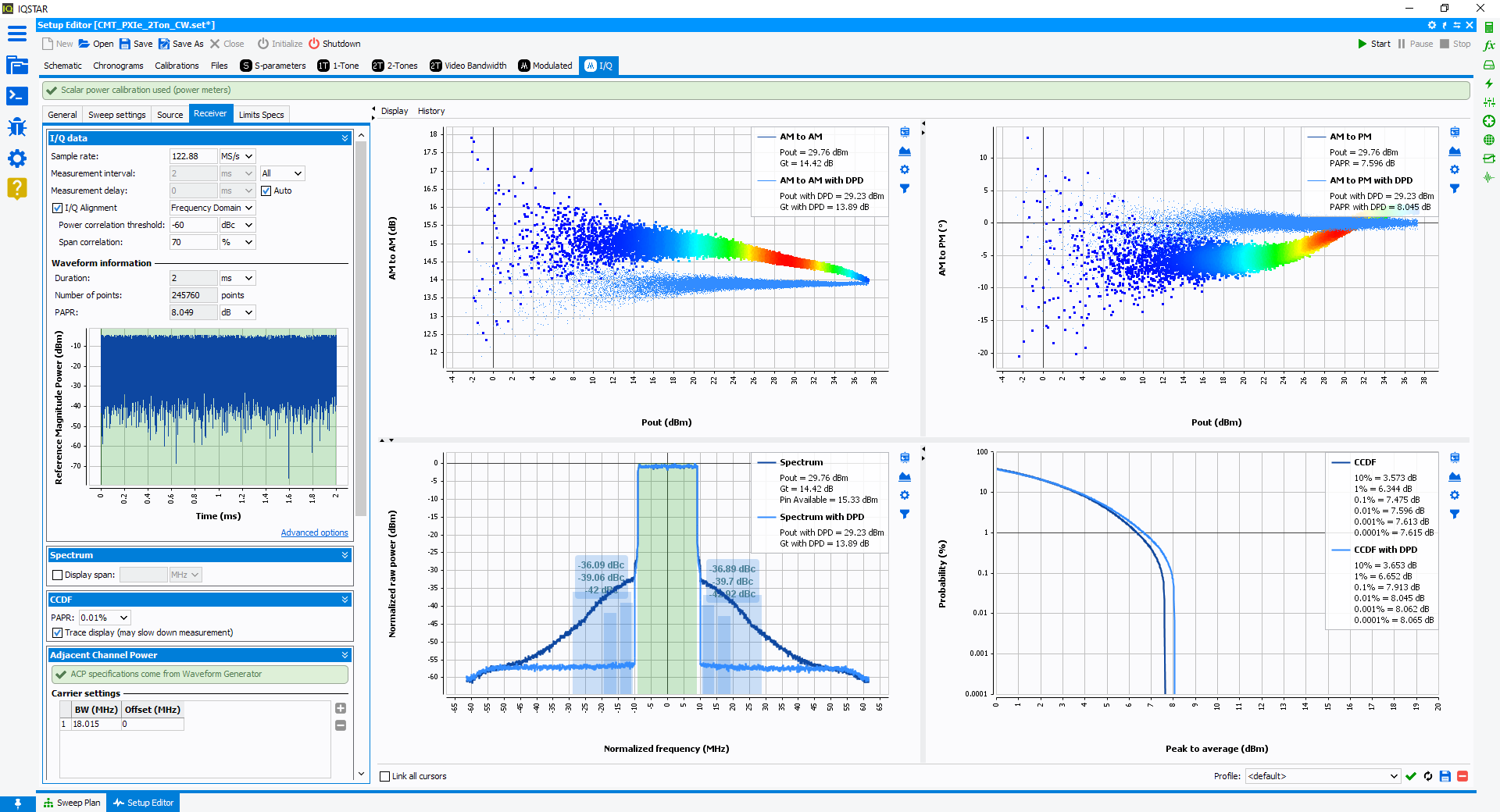Toggle the I/Q Alignment checkbox

[x=57, y=208]
